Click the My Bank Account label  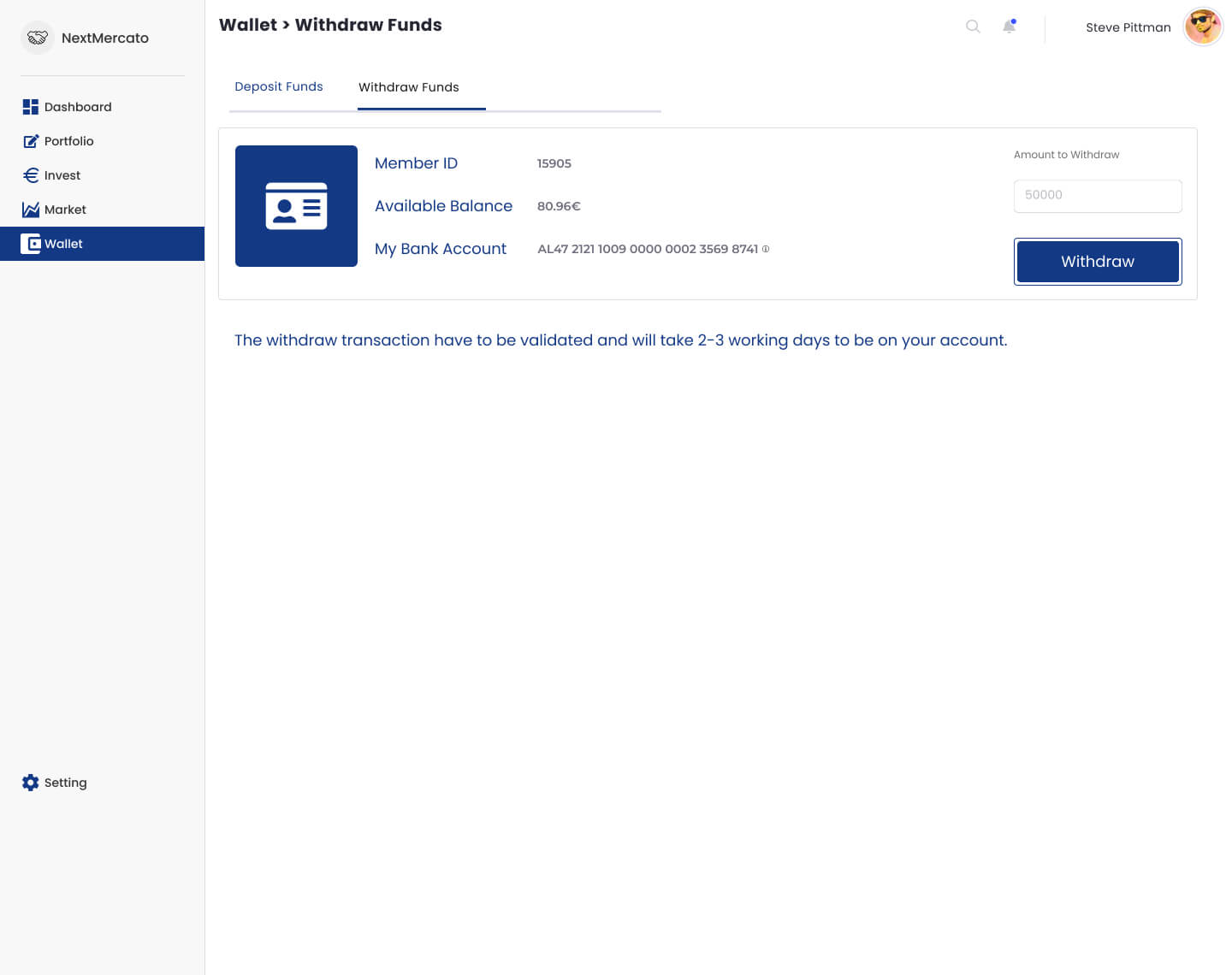click(x=441, y=249)
